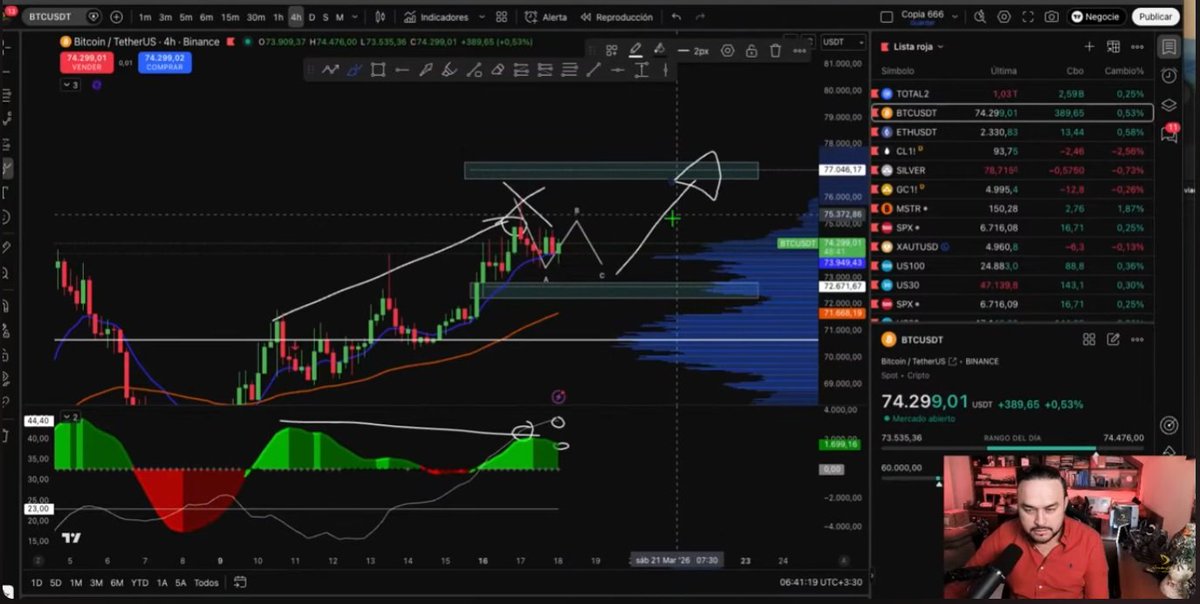This screenshot has height=604, width=1200.
Task: Lock the selected drawing padlock icon
Action: click(x=751, y=50)
